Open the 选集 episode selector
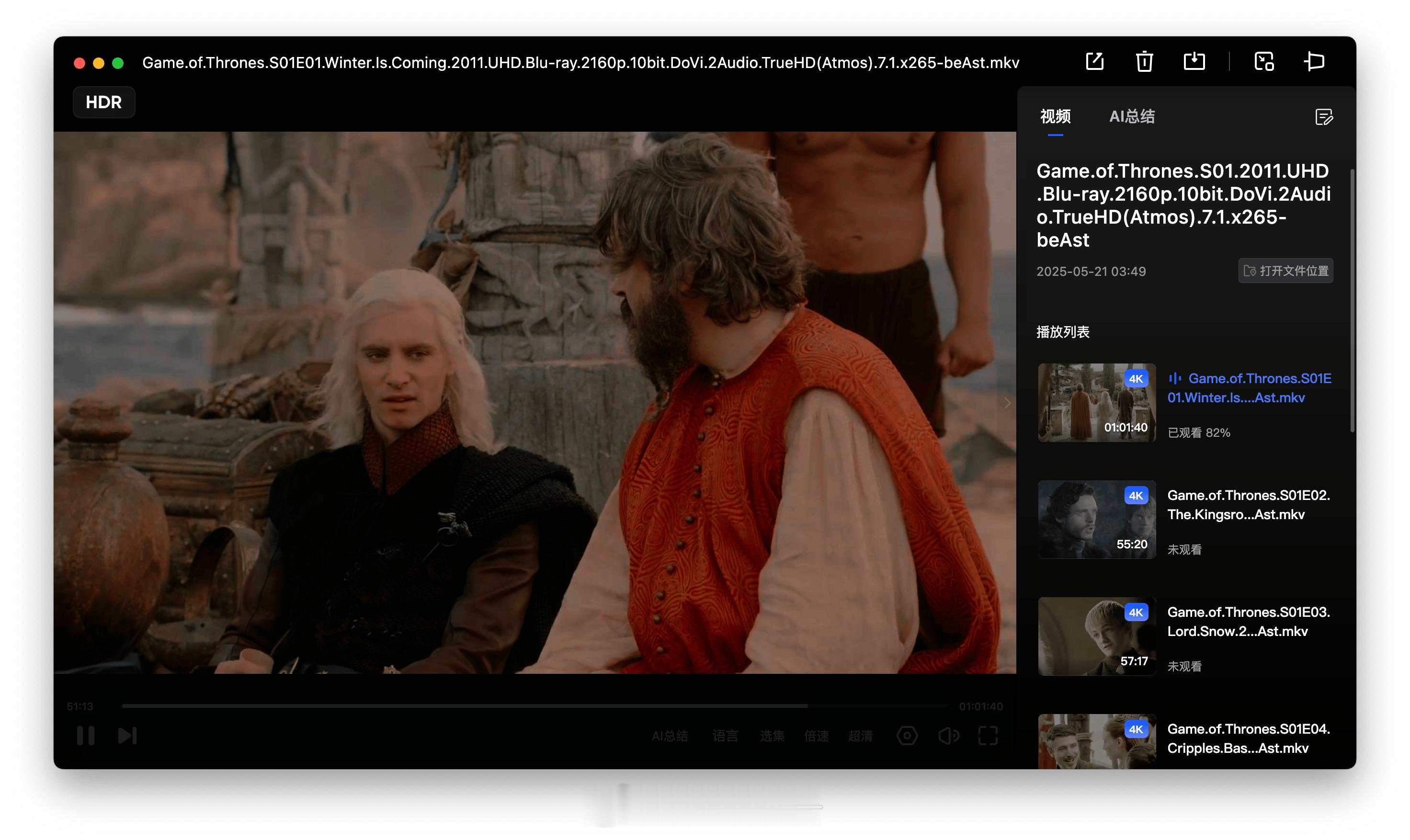Viewport: 1410px width, 840px height. tap(772, 736)
